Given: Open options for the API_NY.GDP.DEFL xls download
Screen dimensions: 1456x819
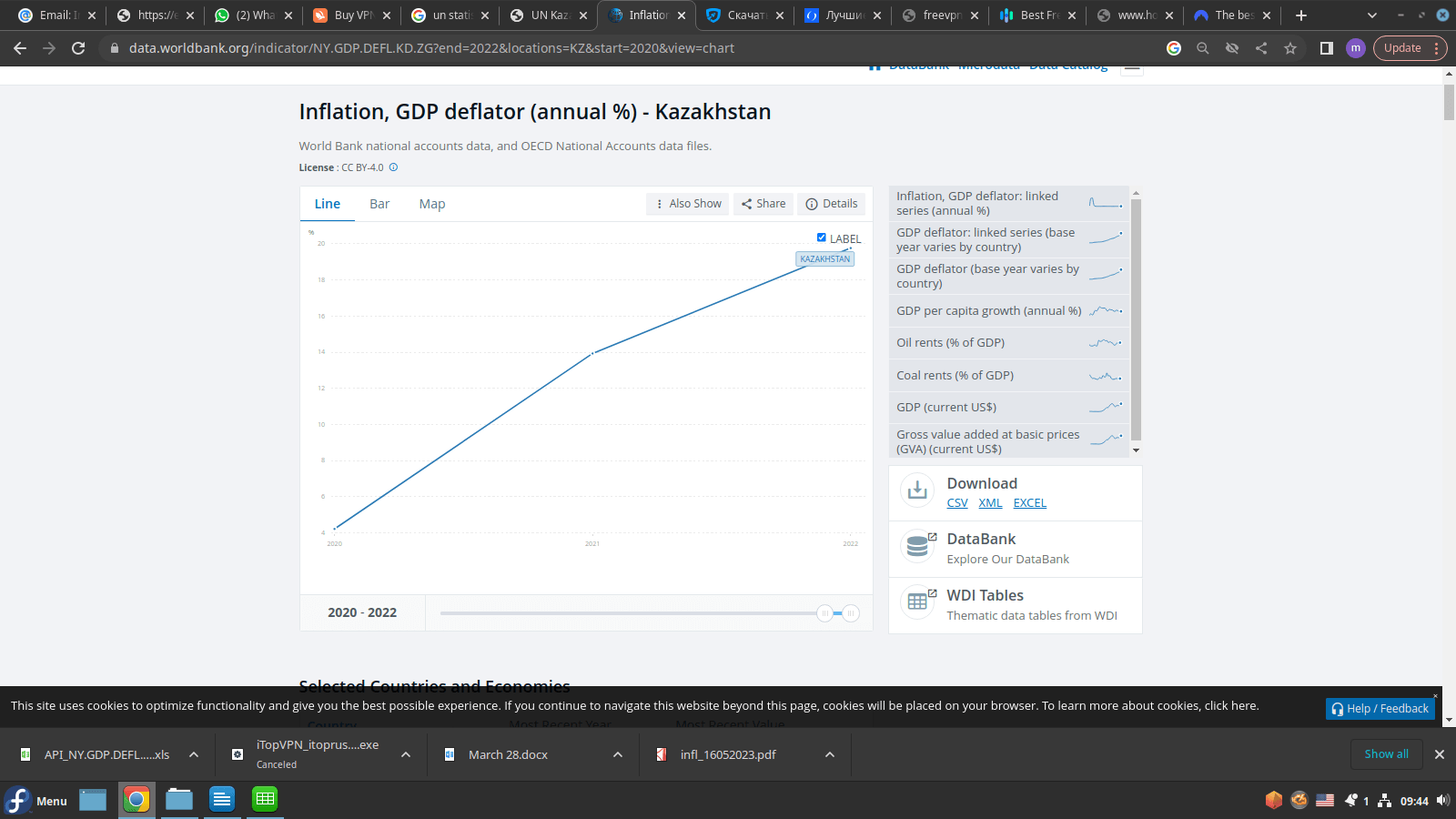Looking at the screenshot, I should click(194, 754).
